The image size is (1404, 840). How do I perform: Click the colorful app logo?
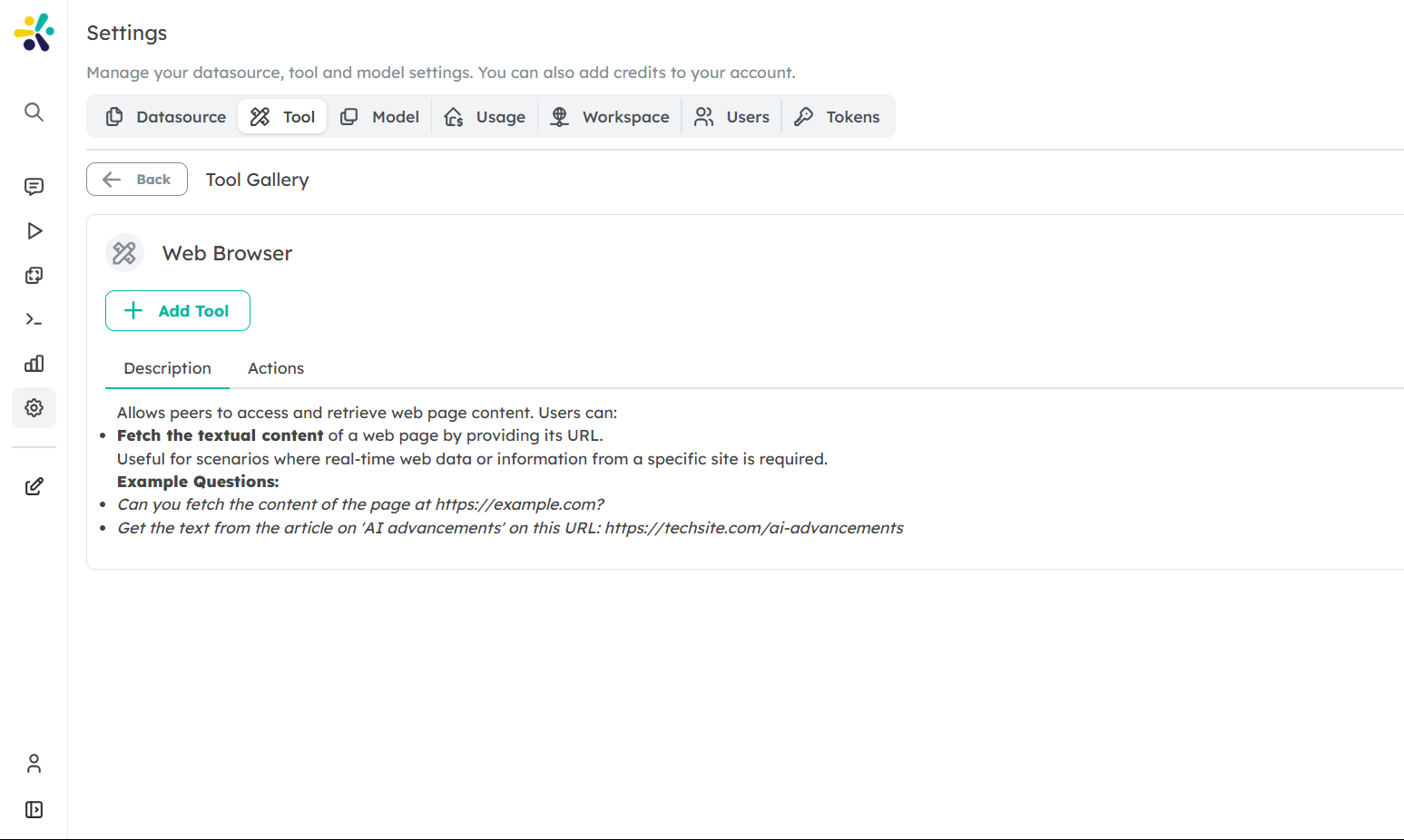tap(34, 33)
